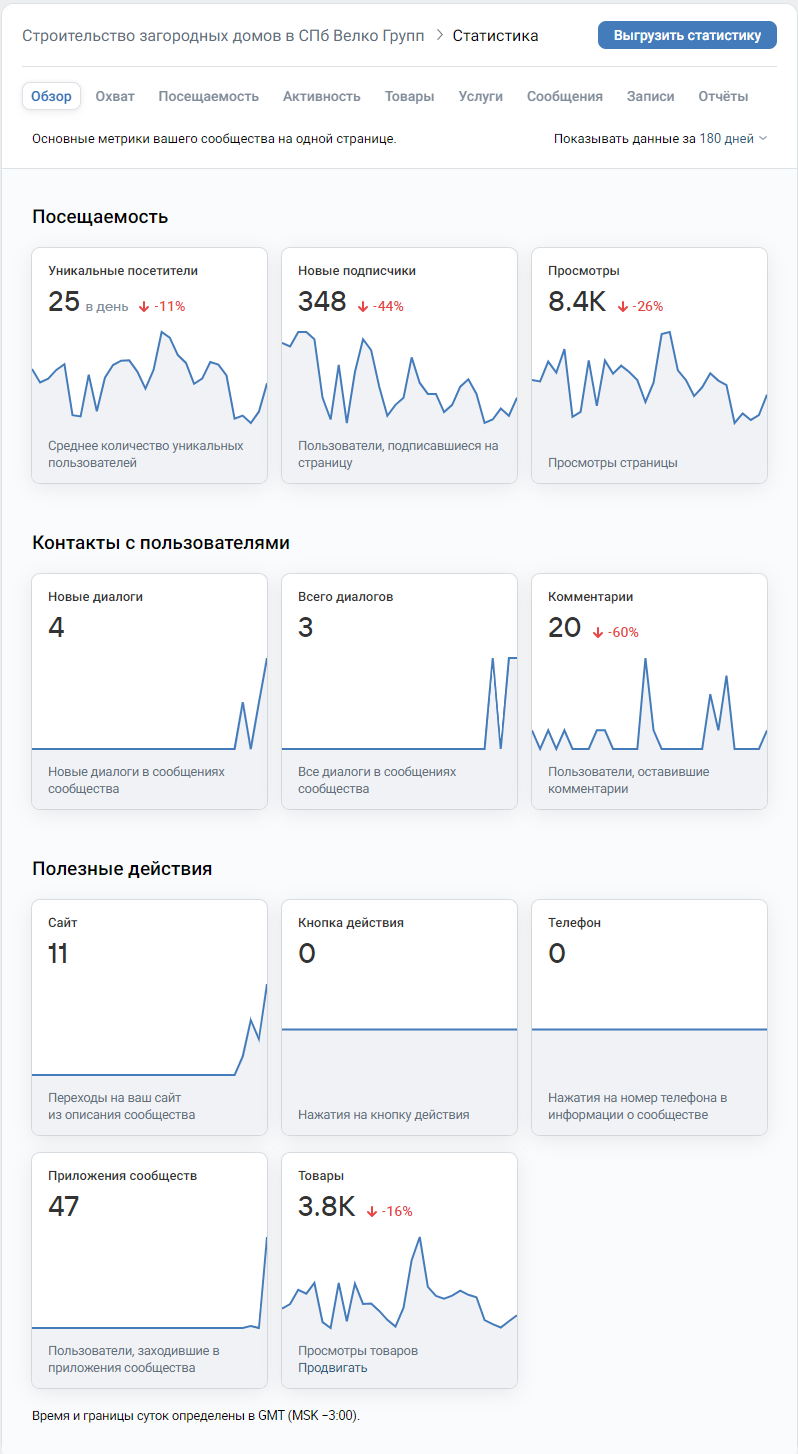Click the red down arrow beside -44%
Screen dimensions: 798x1454
(x=362, y=307)
